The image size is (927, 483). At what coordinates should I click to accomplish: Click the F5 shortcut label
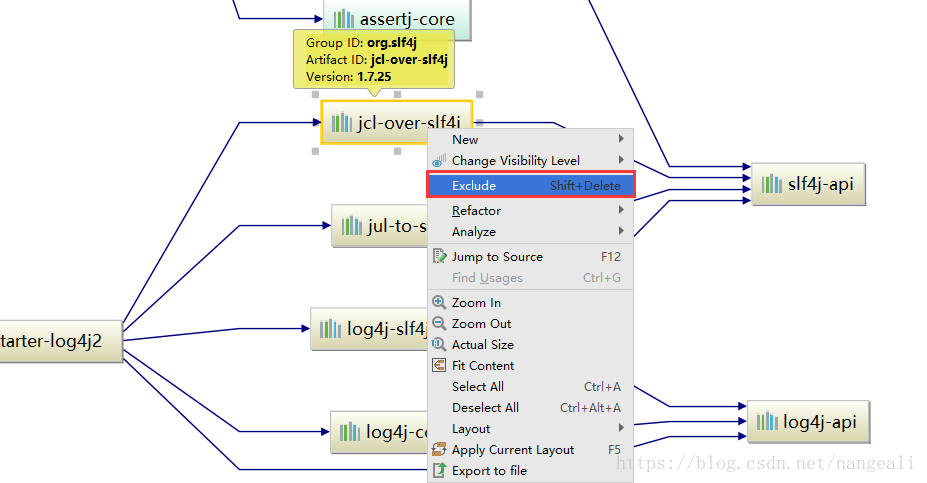click(x=614, y=449)
